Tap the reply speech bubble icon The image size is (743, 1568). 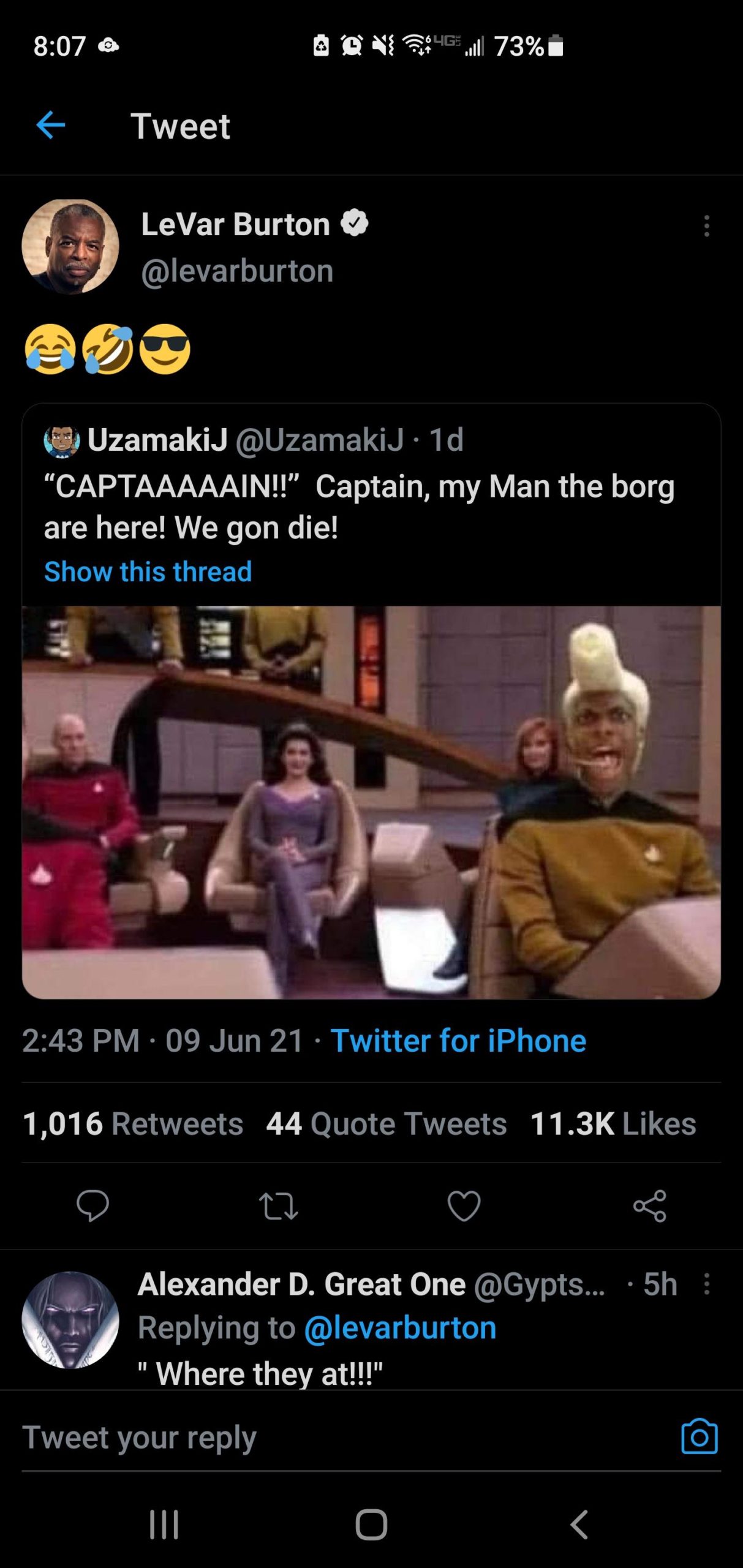(x=92, y=1205)
